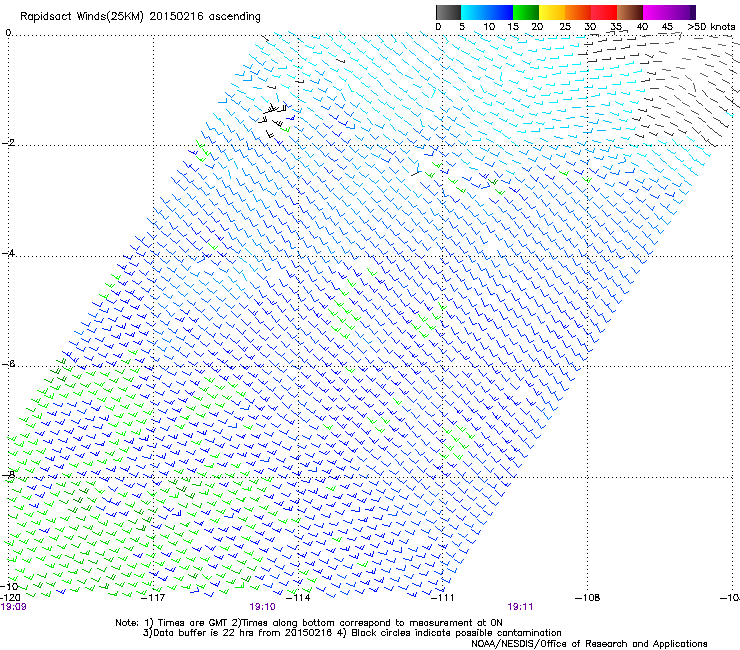Click the "-120" longitude axis label
Image resolution: width=740 pixels, height=650 pixels.
(x=10, y=598)
